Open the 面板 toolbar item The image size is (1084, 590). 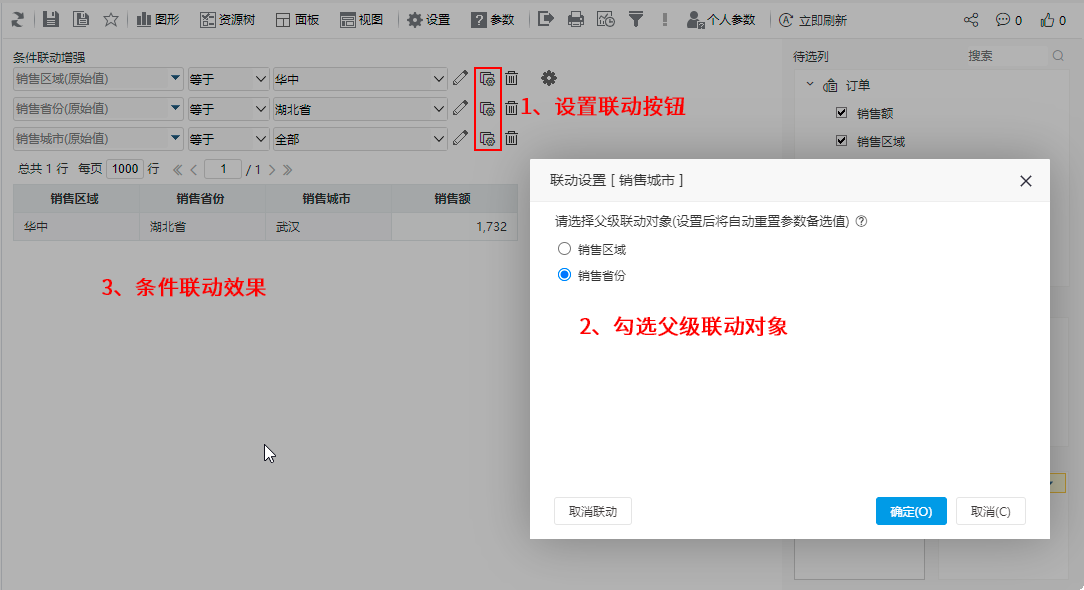(x=297, y=19)
